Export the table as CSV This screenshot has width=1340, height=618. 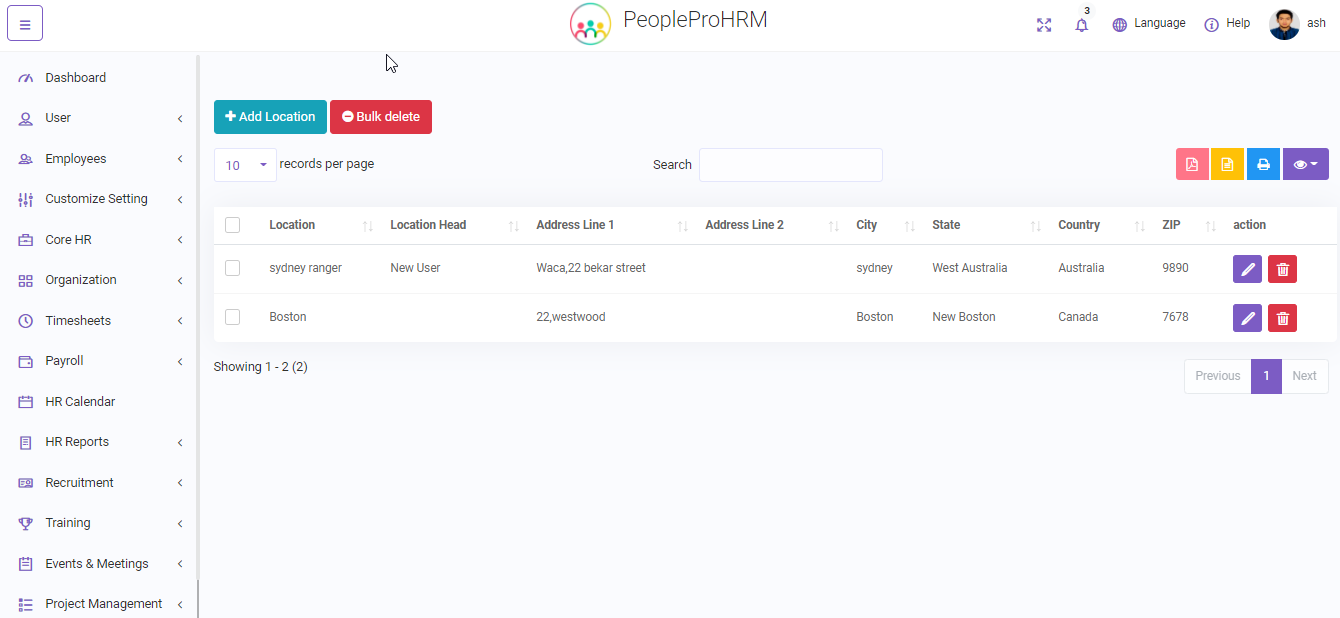(1227, 164)
